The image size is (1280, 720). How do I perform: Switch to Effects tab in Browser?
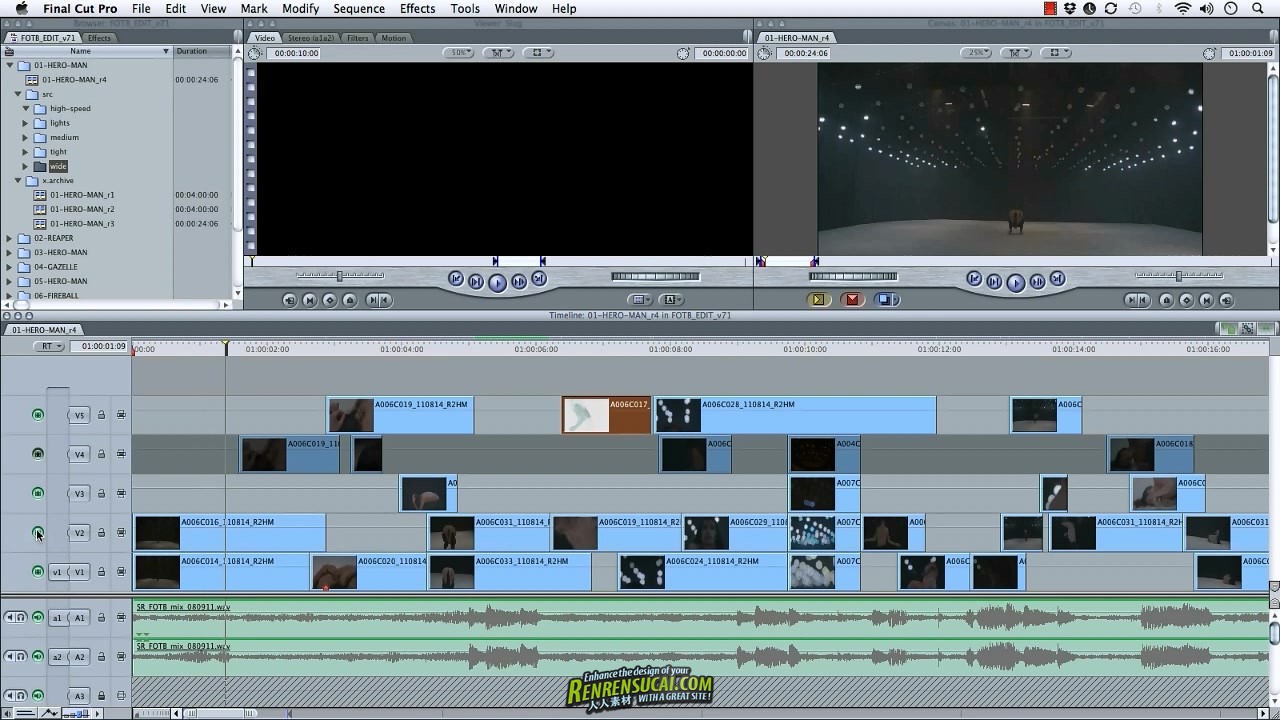pyautogui.click(x=99, y=38)
